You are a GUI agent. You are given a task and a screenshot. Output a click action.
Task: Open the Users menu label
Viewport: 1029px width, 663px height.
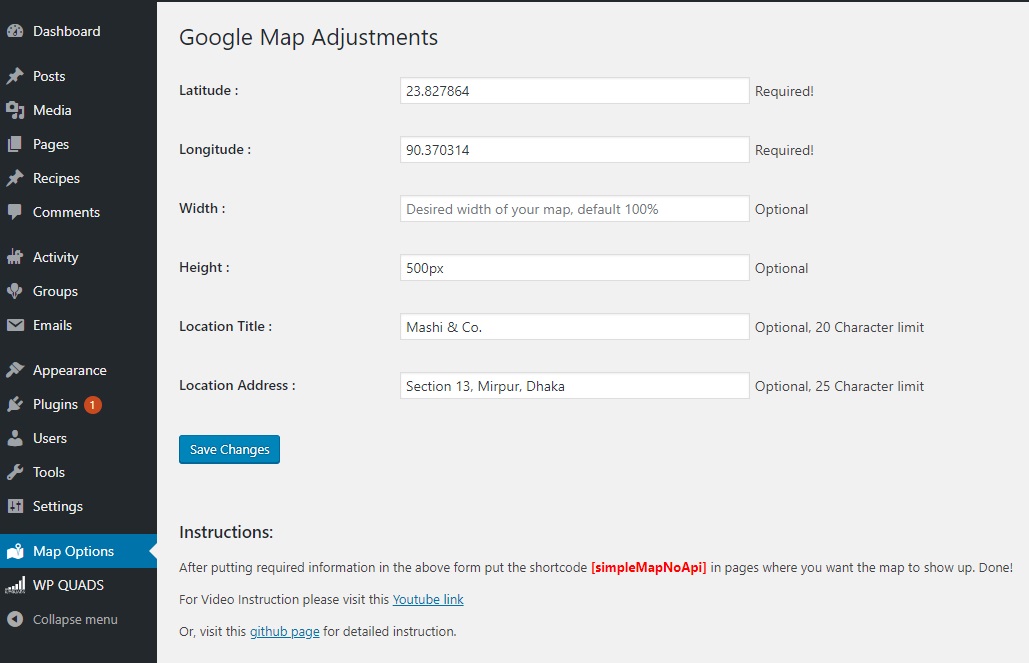click(x=50, y=438)
